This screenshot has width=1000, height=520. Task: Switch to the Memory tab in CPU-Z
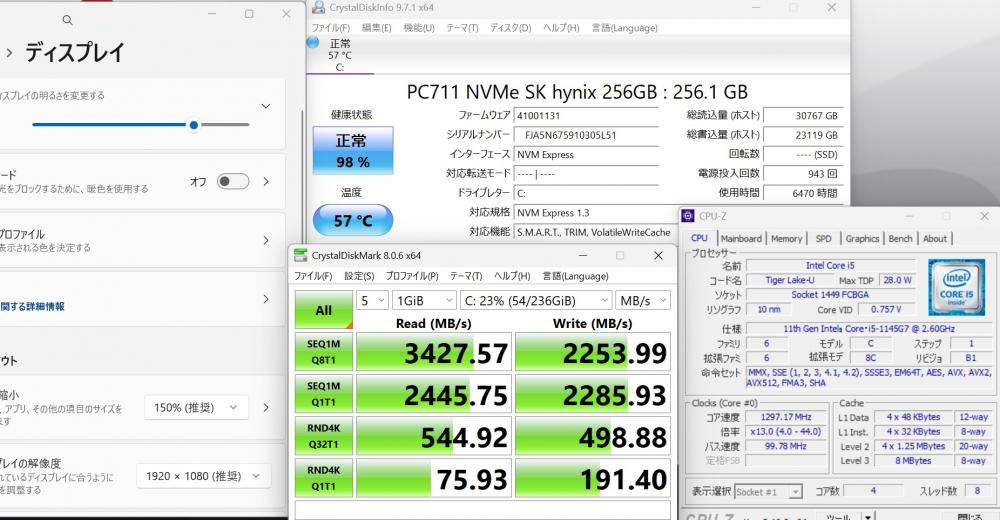(x=786, y=239)
